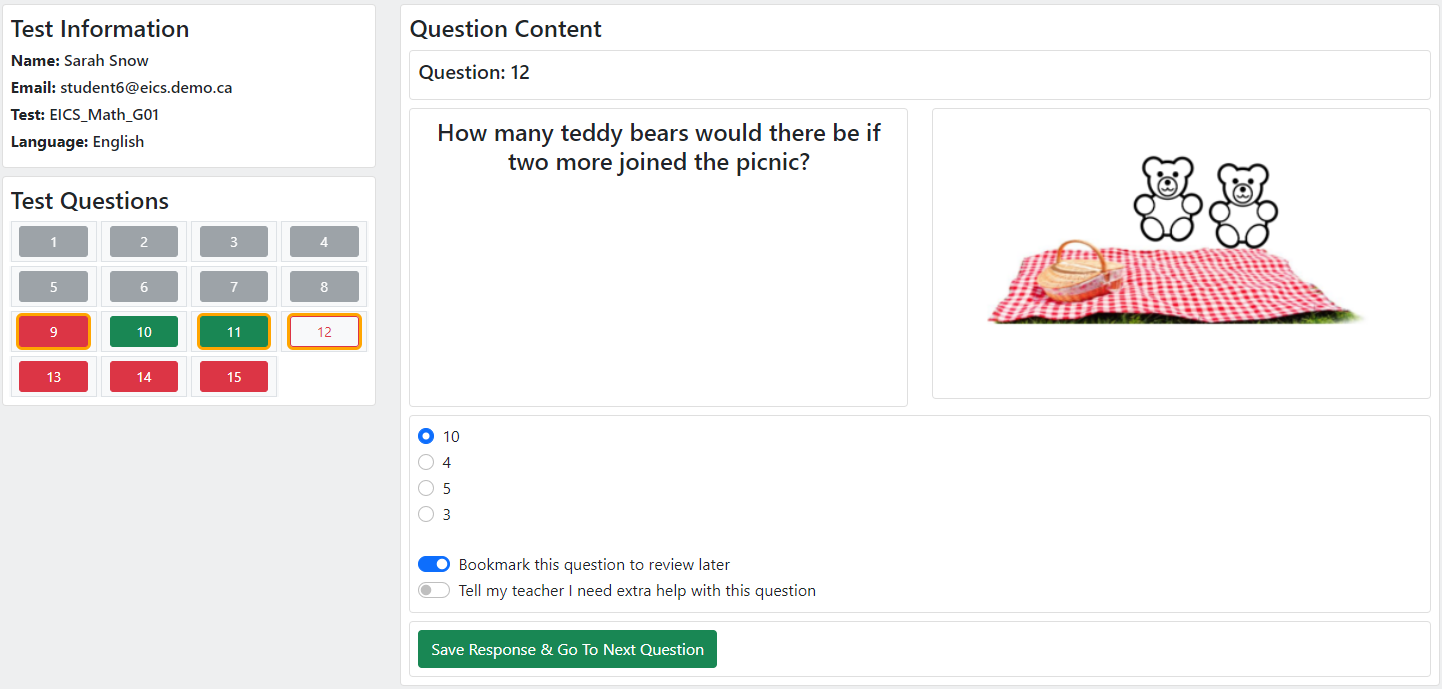1442x689 pixels.
Task: Go to bookmarked question 11
Action: click(234, 332)
